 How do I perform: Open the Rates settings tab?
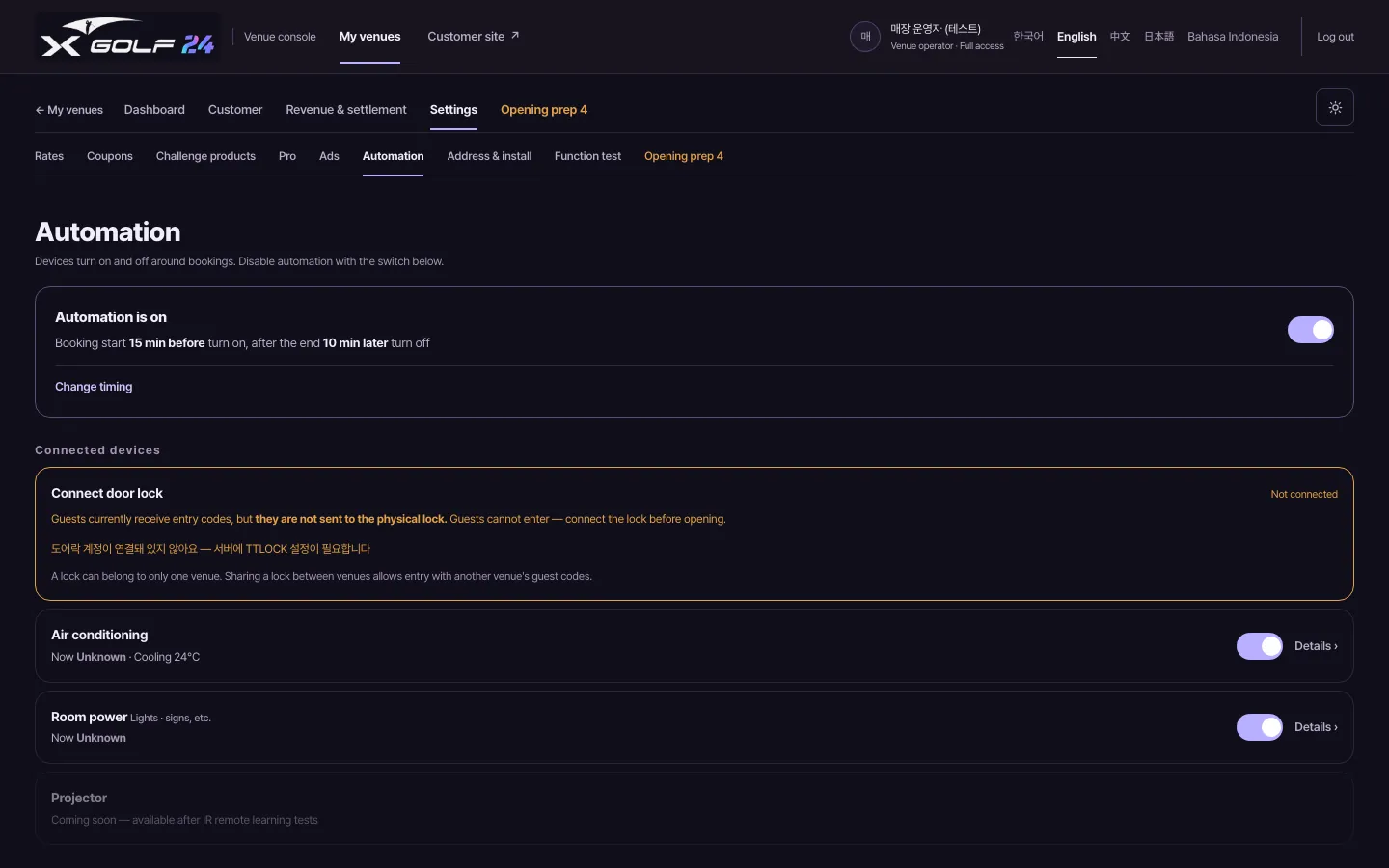49,156
